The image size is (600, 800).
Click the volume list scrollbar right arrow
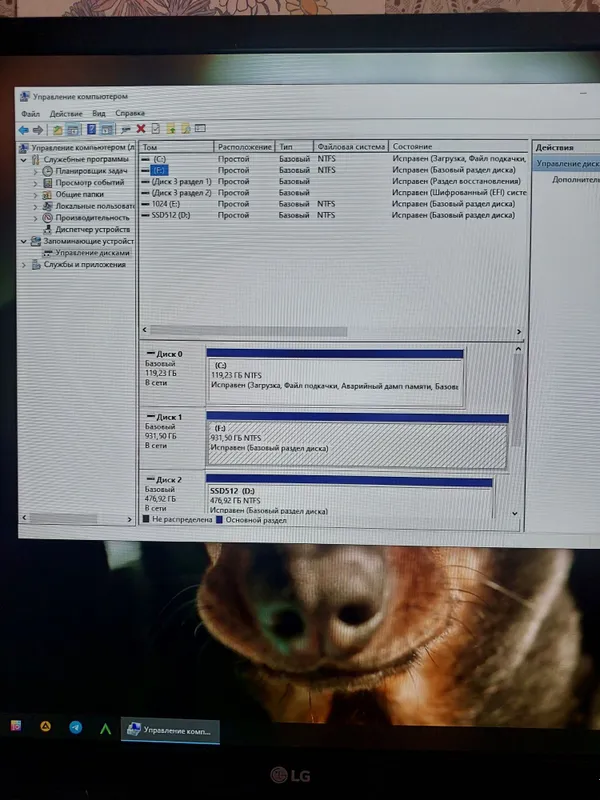tap(519, 332)
